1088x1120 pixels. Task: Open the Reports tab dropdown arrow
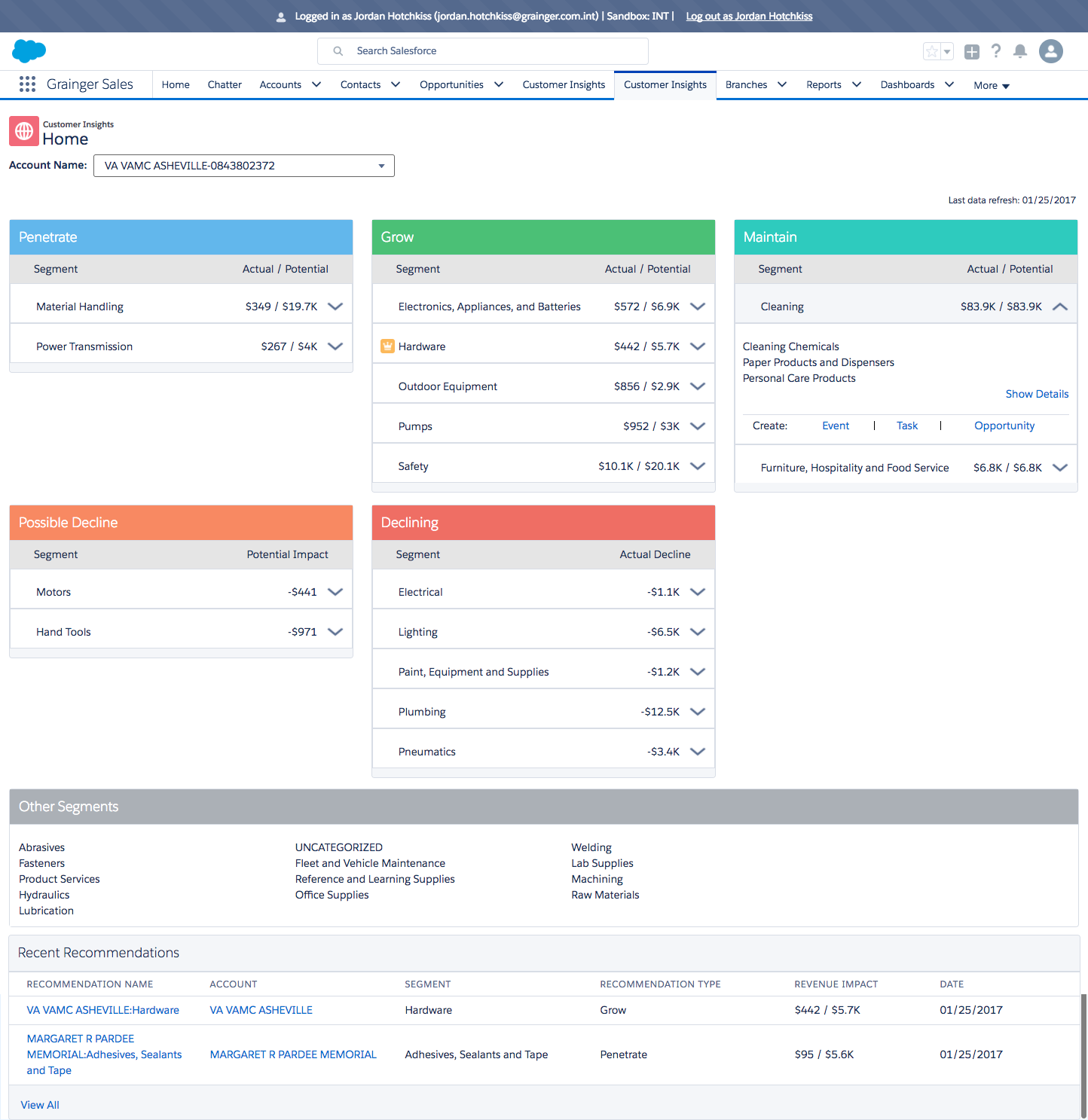click(x=857, y=84)
